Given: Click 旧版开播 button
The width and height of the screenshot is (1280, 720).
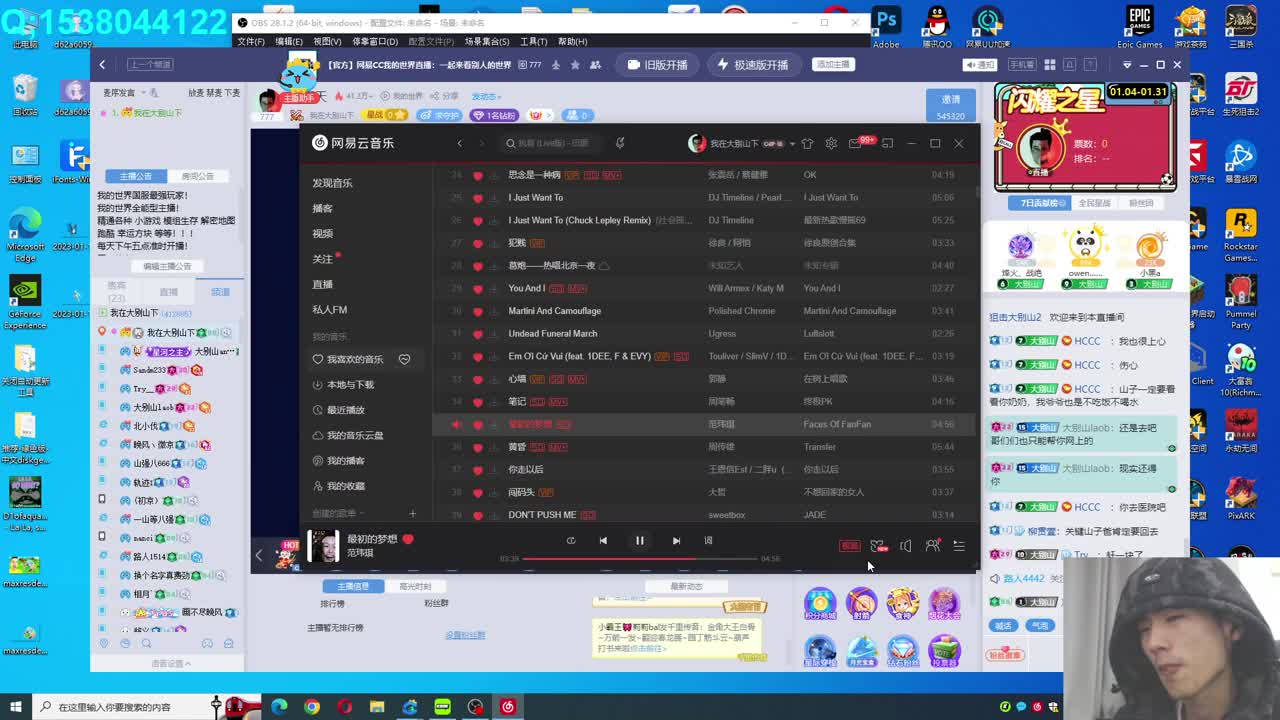Looking at the screenshot, I should [x=657, y=65].
